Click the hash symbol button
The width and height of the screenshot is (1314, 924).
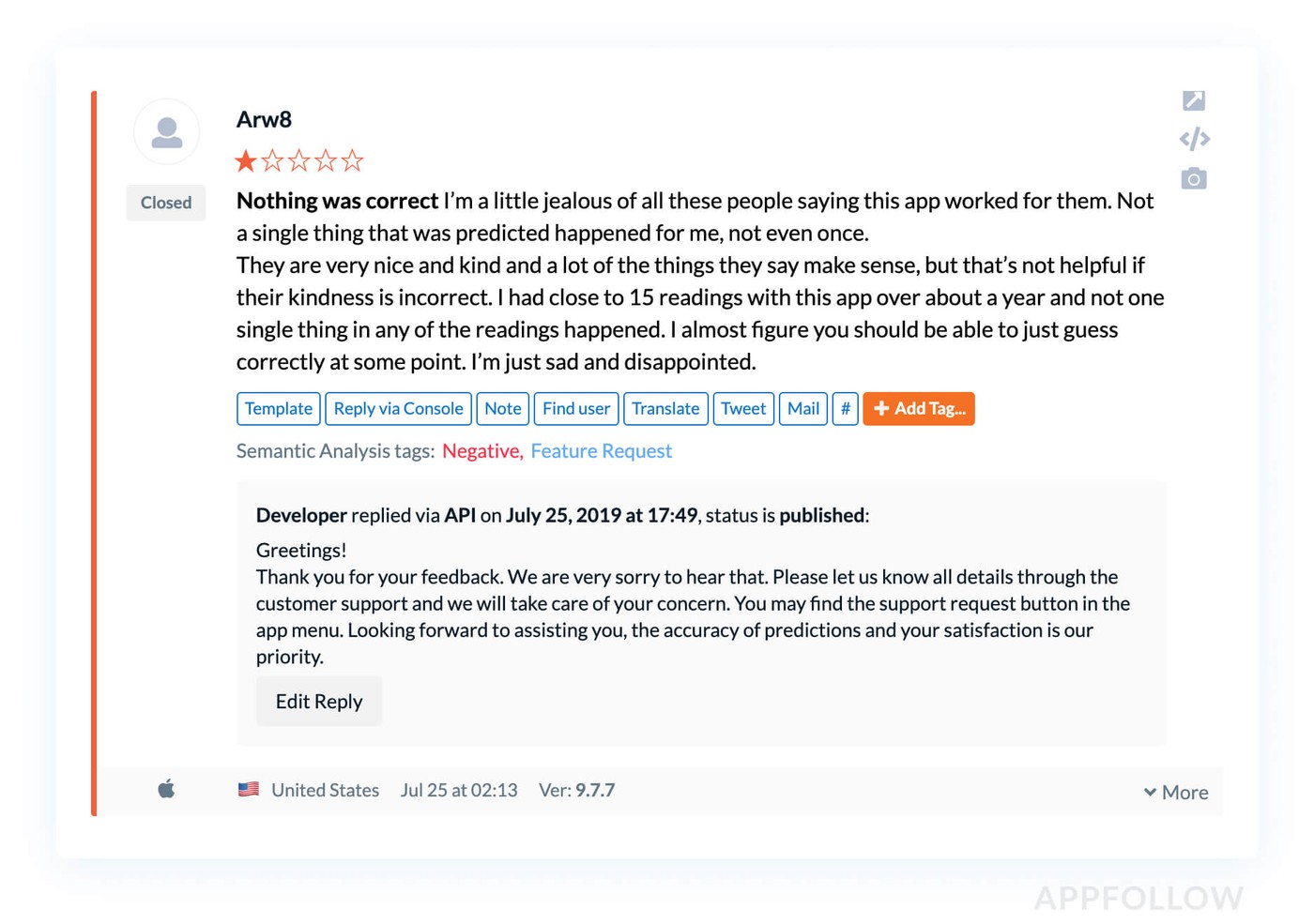pyautogui.click(x=845, y=409)
